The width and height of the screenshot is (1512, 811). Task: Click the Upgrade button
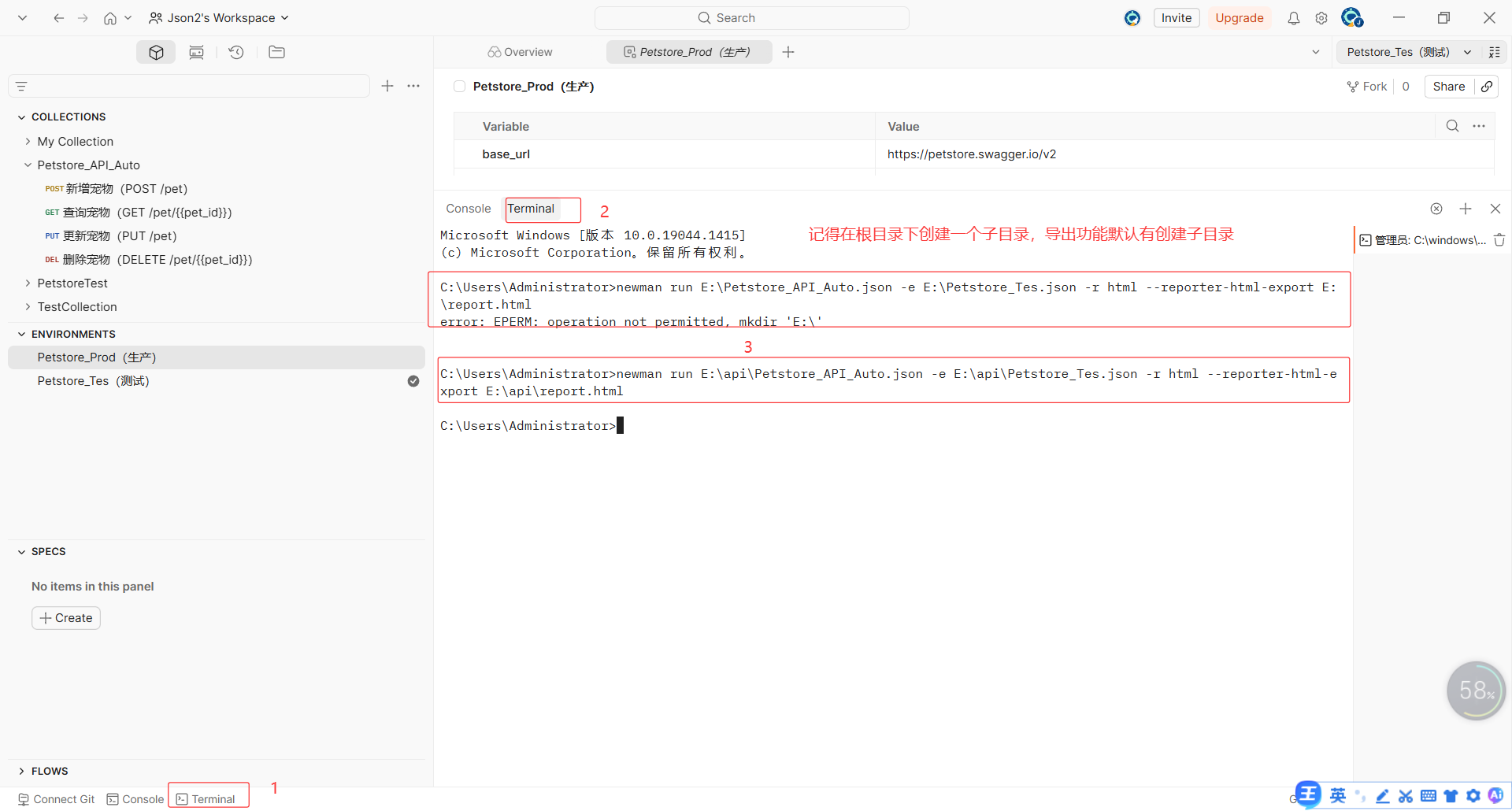coord(1239,18)
